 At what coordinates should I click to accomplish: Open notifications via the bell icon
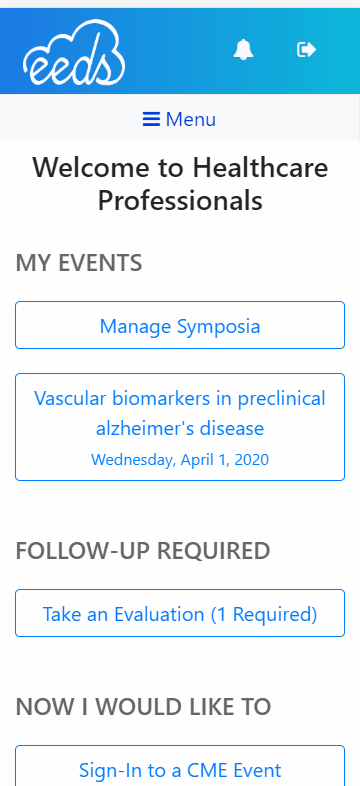(x=243, y=50)
